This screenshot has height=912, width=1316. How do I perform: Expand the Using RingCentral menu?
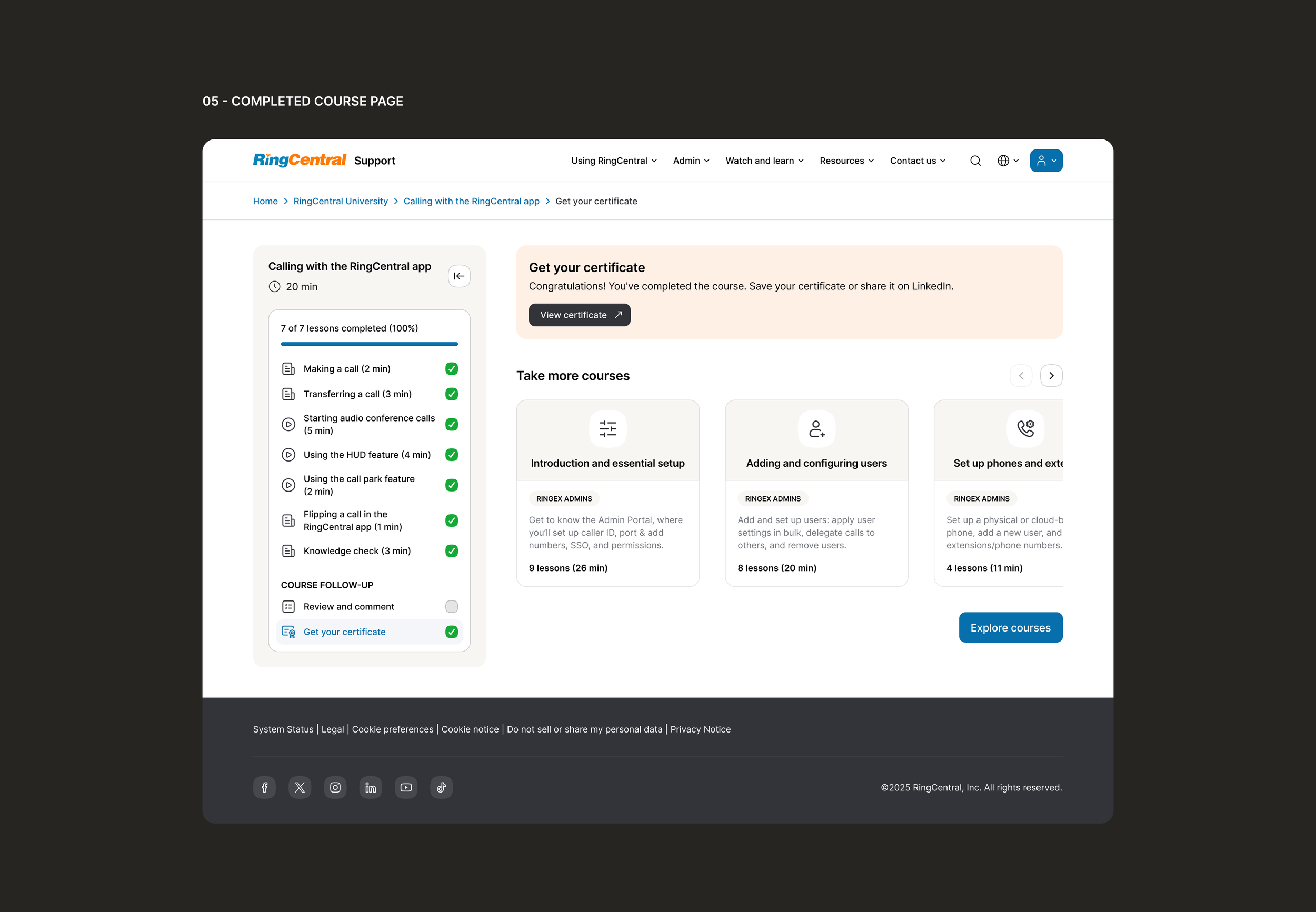614,161
